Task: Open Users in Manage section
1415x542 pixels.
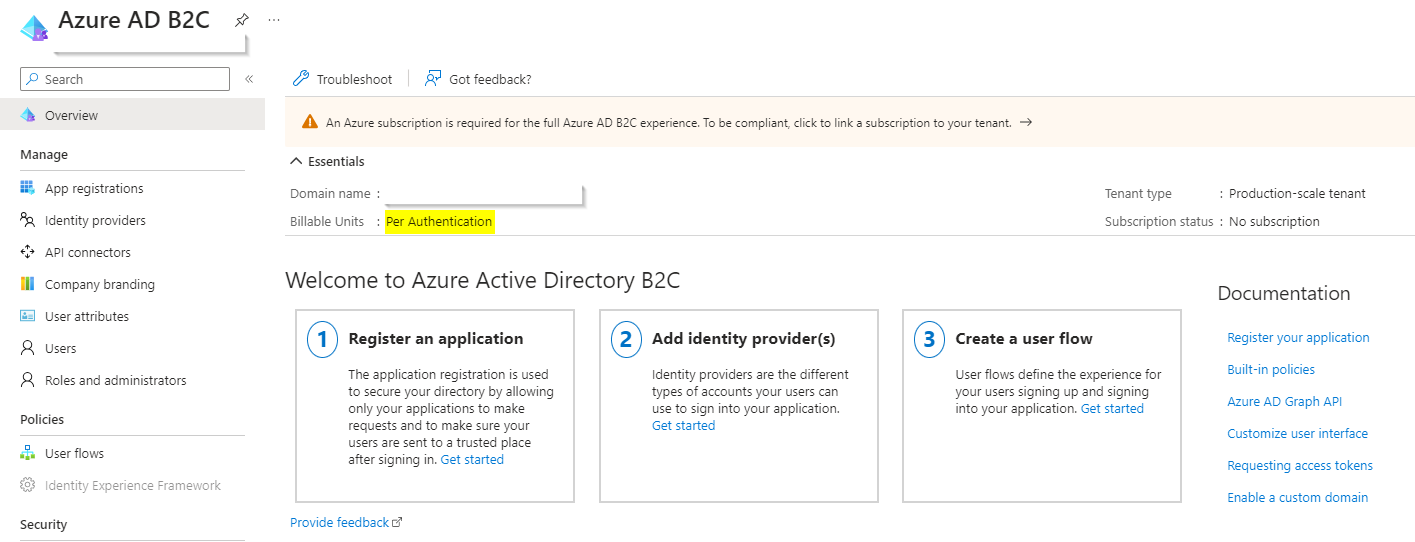Action: coord(61,348)
